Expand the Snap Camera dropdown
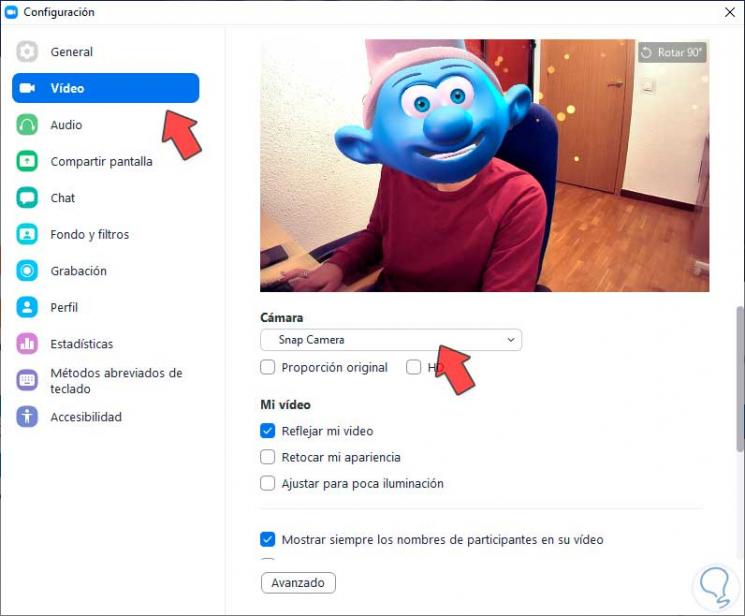Screen dimensions: 745x616 coord(391,340)
